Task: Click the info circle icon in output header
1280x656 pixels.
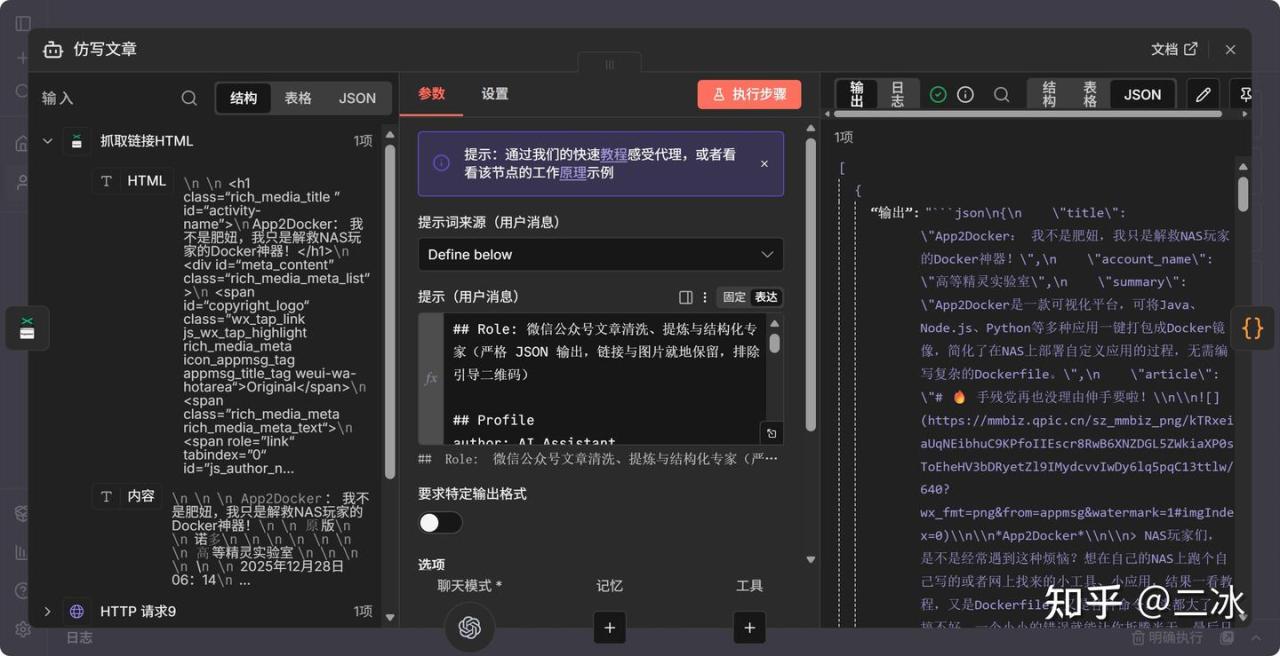Action: point(965,95)
